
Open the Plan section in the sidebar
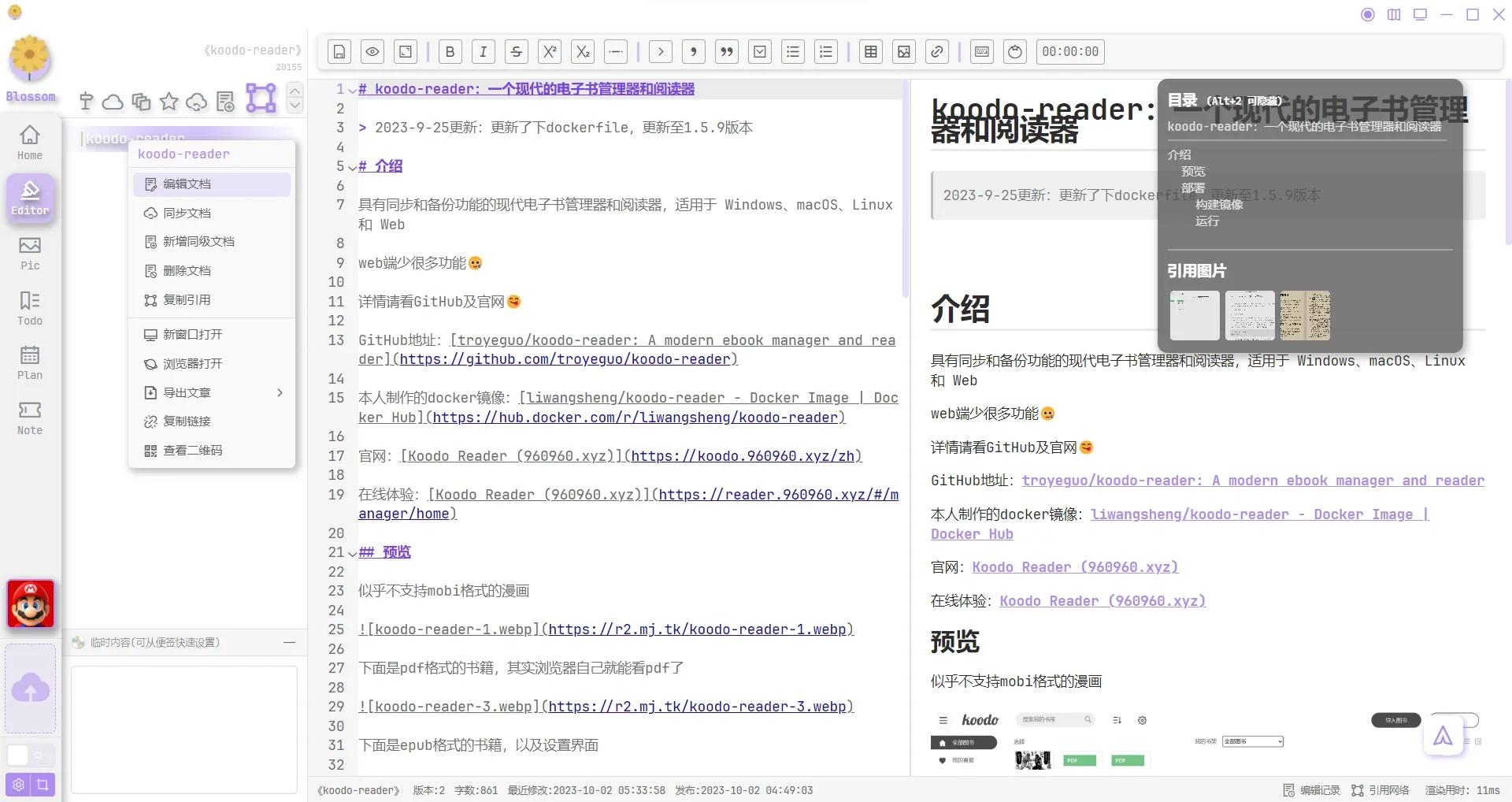[30, 362]
